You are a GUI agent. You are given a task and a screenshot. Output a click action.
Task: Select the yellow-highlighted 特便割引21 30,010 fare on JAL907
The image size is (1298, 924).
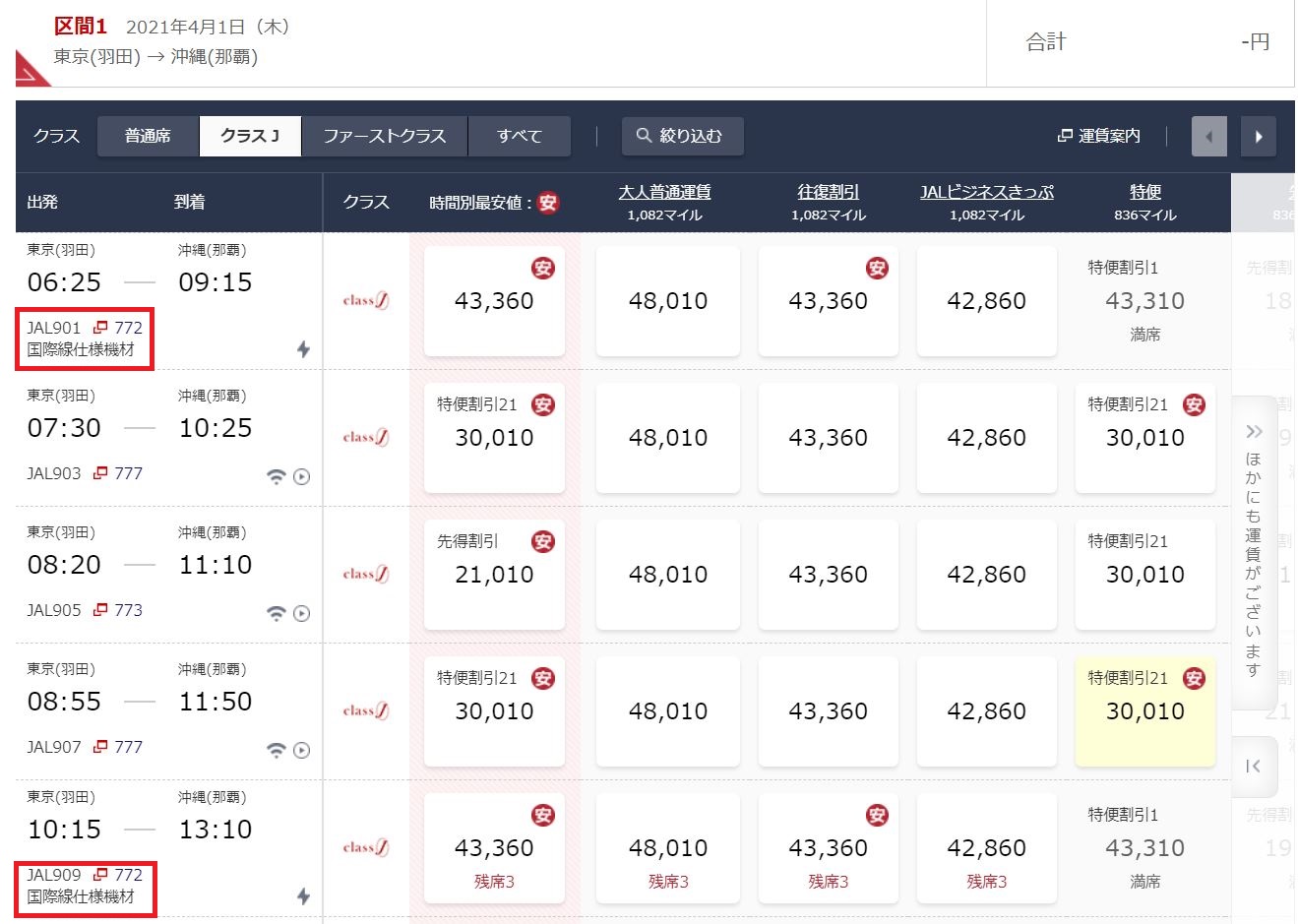click(x=1145, y=711)
